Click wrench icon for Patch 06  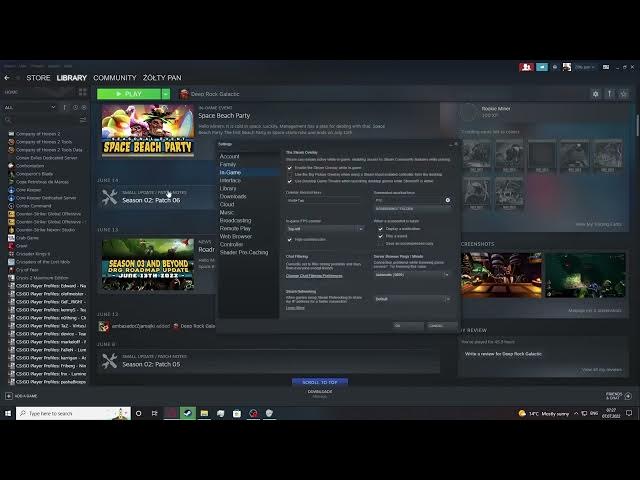(109, 197)
